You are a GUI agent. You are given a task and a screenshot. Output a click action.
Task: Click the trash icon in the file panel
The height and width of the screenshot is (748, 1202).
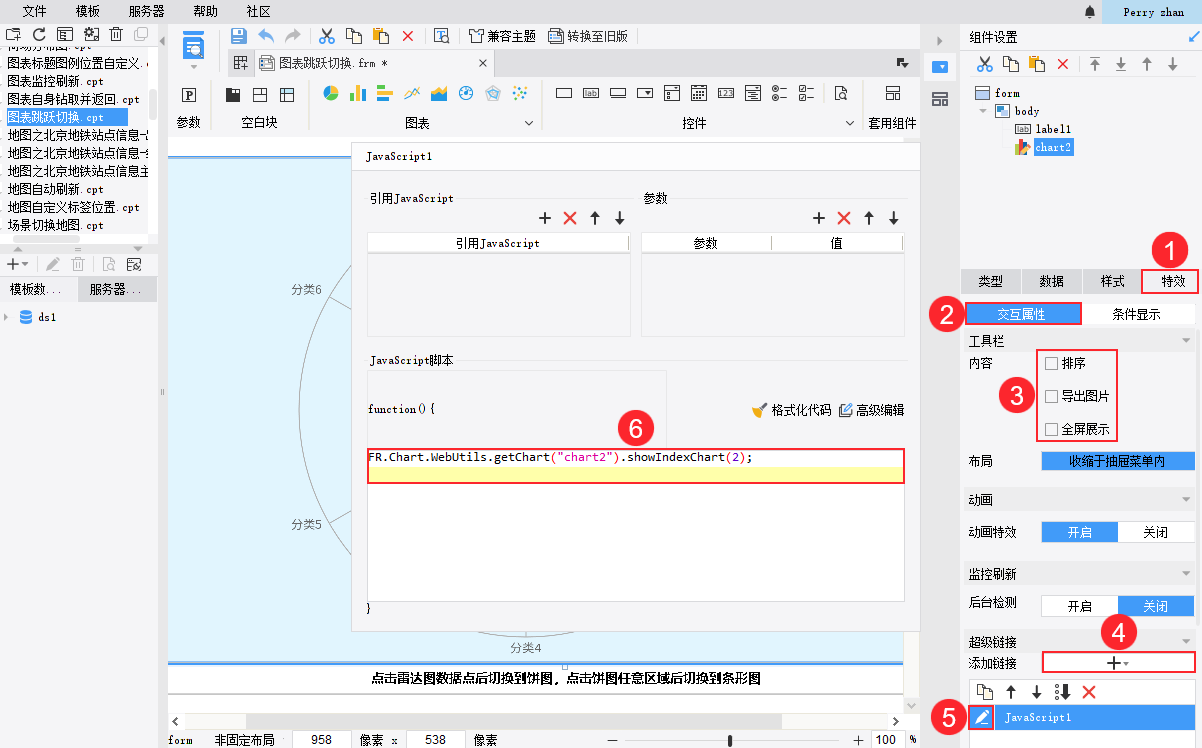coord(116,34)
